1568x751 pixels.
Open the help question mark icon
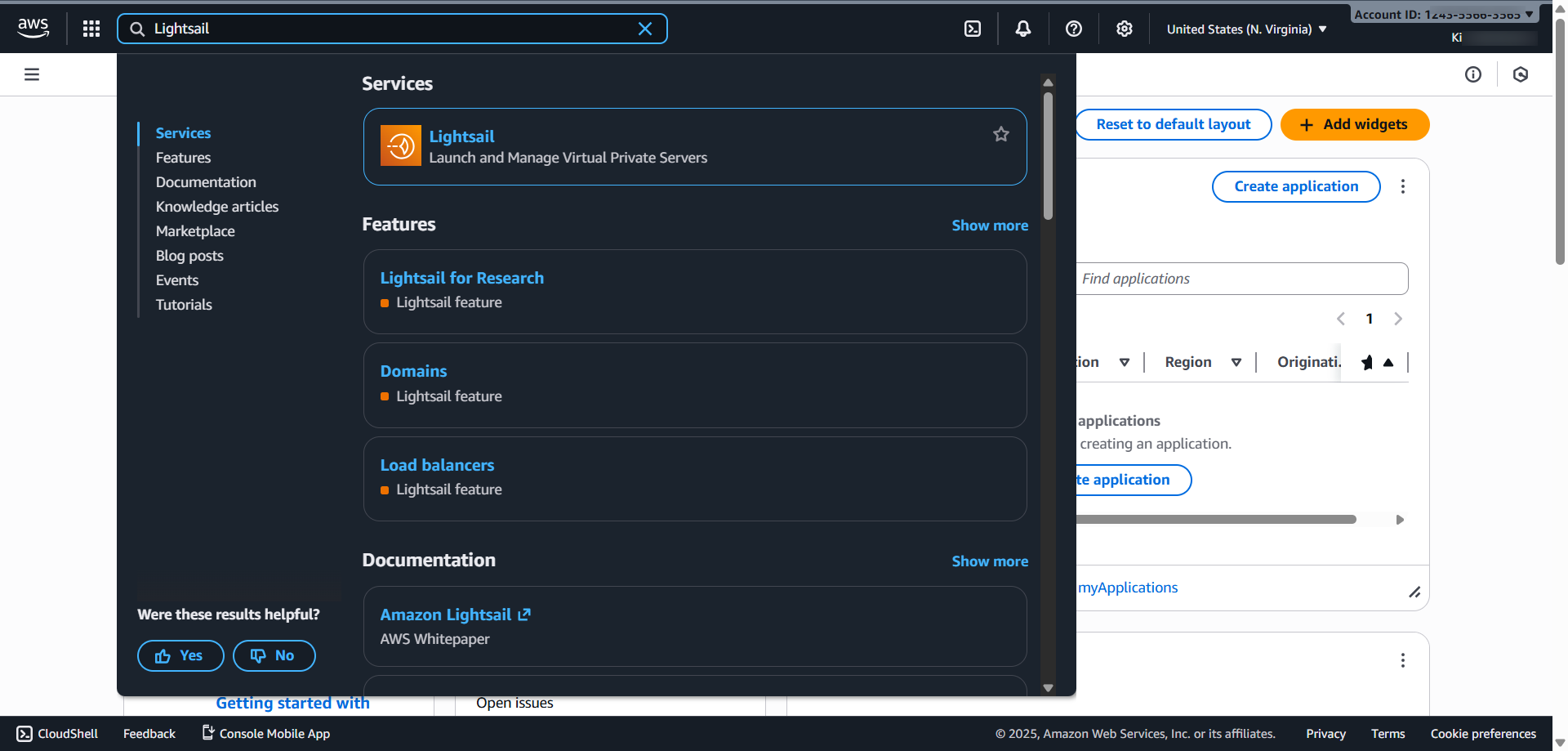(1074, 29)
